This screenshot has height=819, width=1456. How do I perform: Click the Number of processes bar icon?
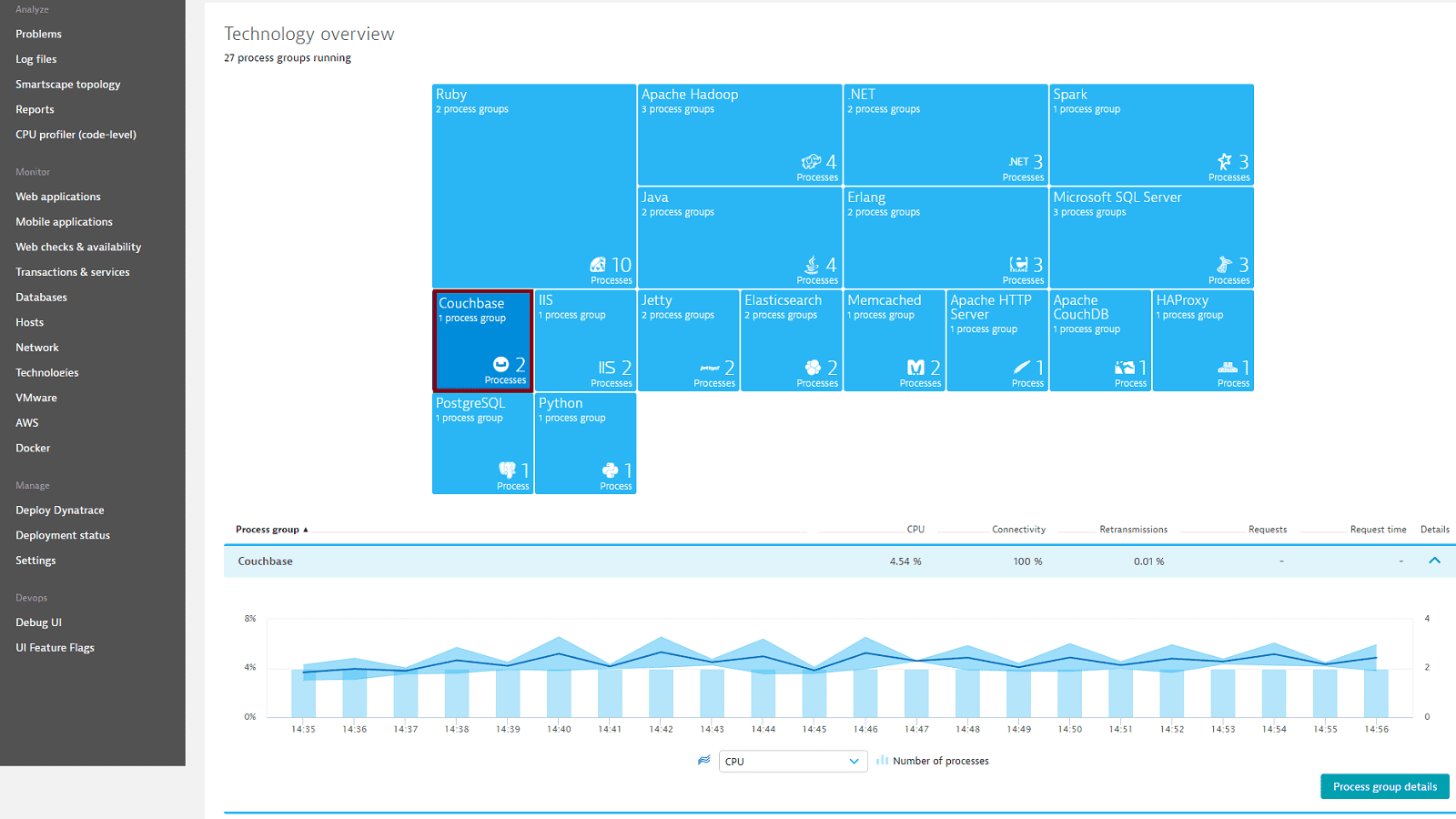tap(882, 760)
